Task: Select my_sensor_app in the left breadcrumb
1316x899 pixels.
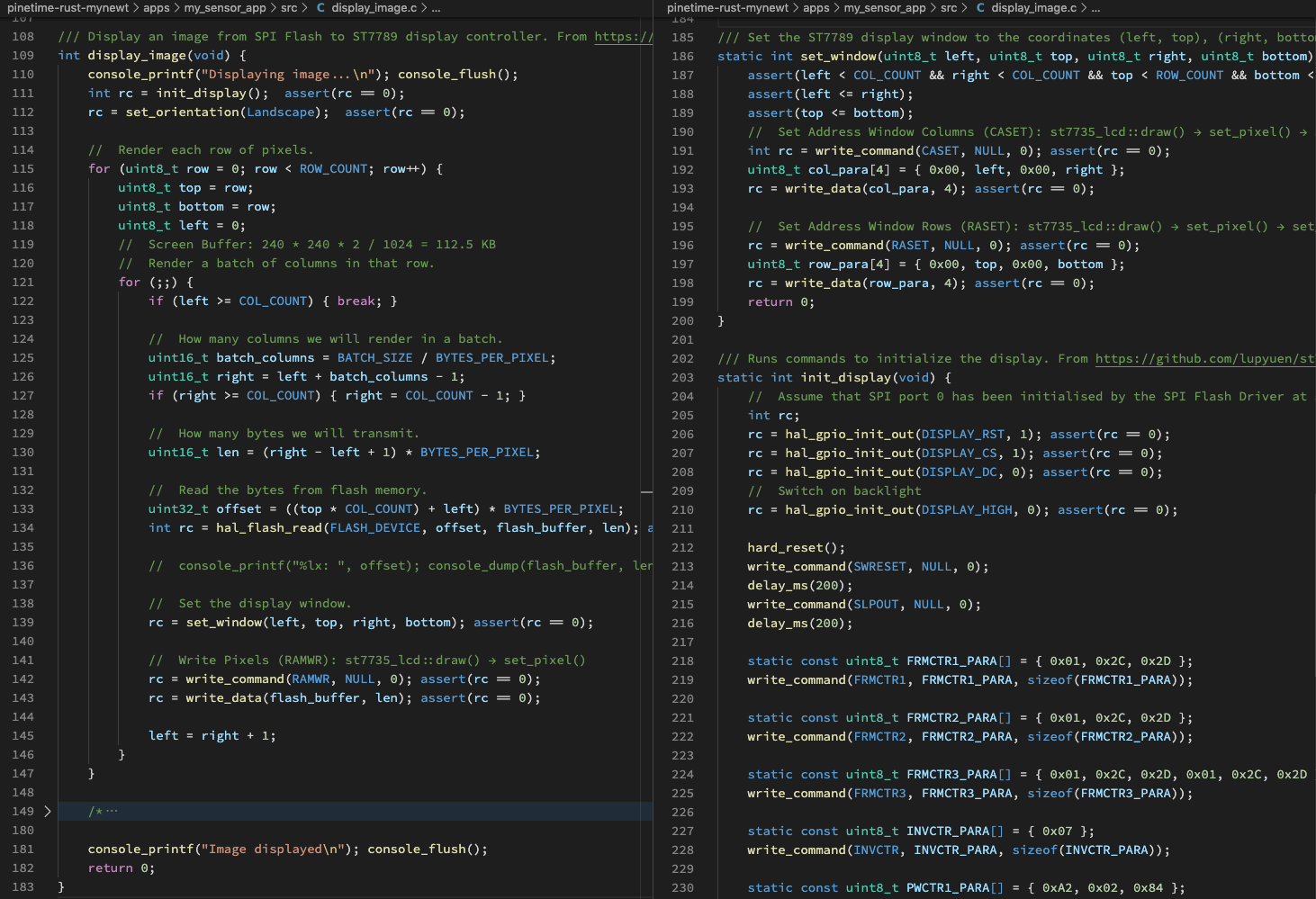Action: 225,8
